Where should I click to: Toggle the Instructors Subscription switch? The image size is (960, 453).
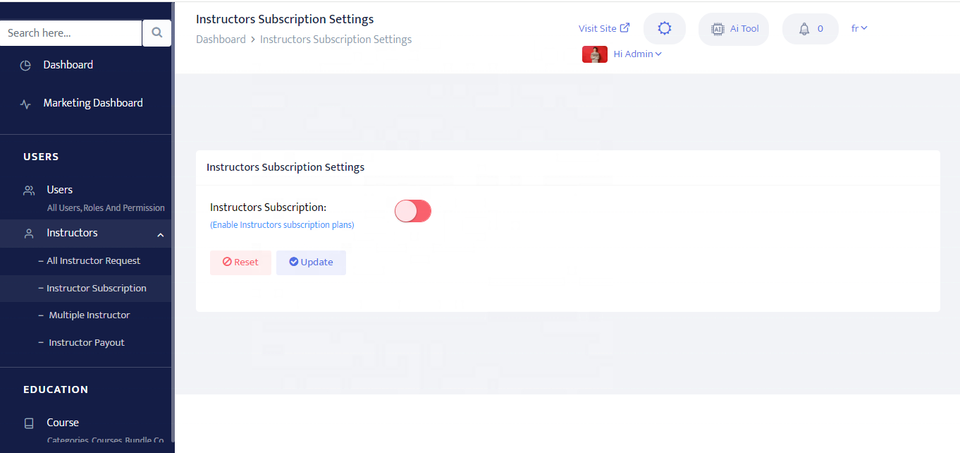412,211
